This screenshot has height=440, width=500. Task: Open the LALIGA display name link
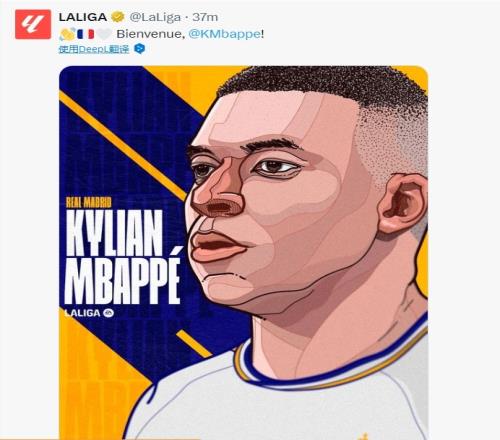point(83,17)
